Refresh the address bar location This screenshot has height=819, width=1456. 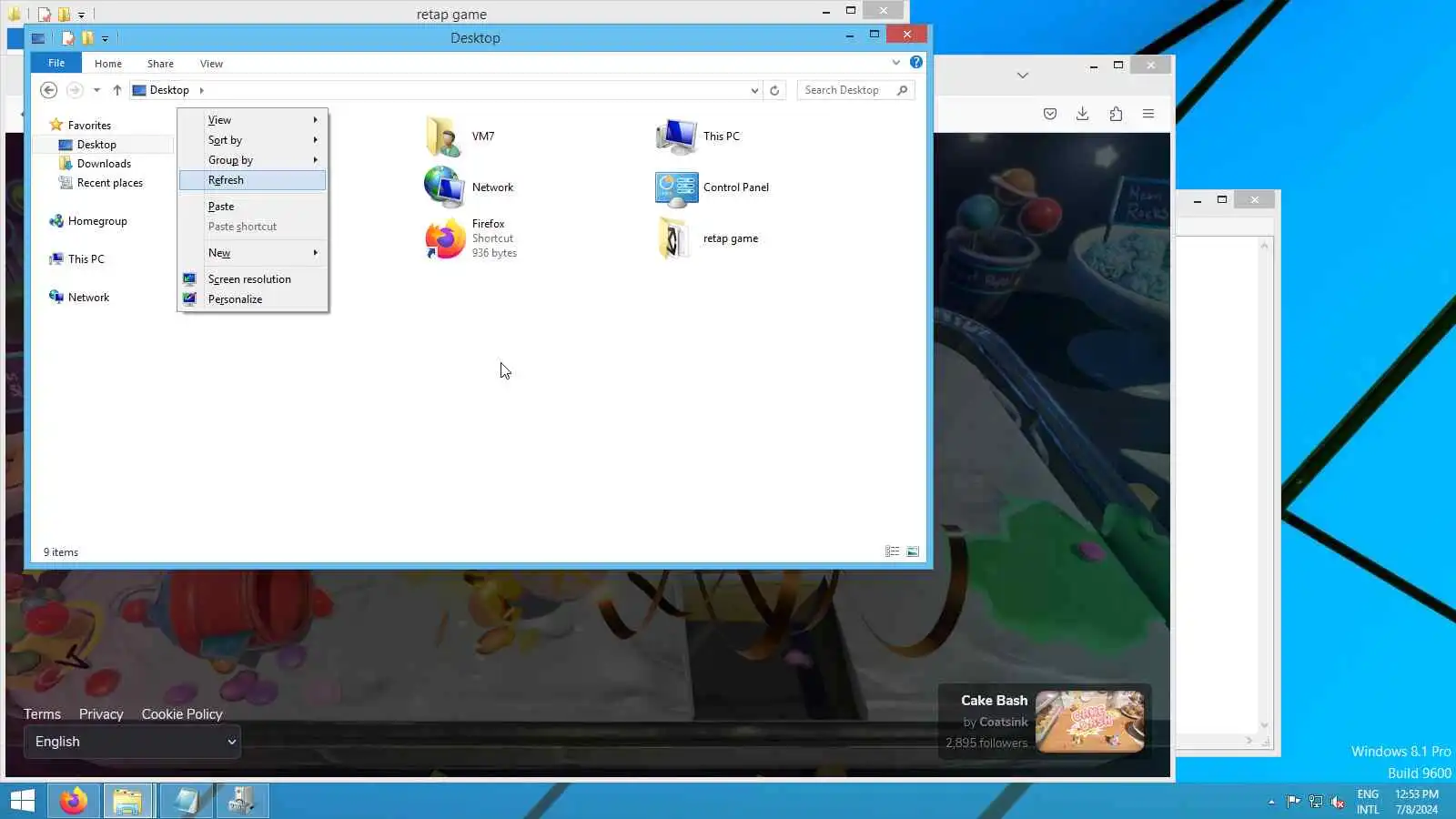click(774, 90)
